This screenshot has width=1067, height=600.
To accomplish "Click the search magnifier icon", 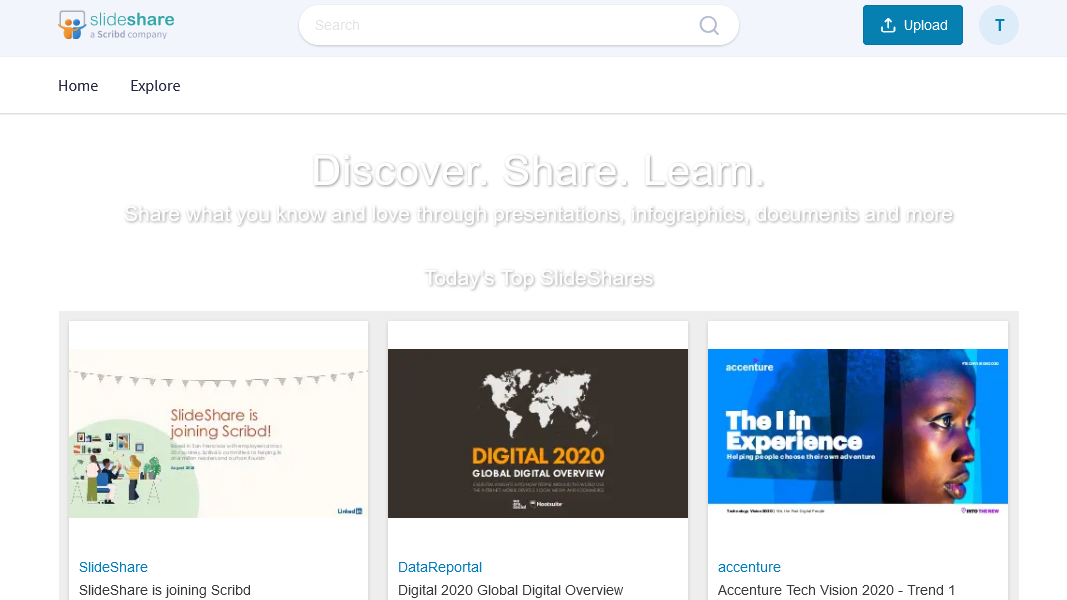I will point(709,25).
